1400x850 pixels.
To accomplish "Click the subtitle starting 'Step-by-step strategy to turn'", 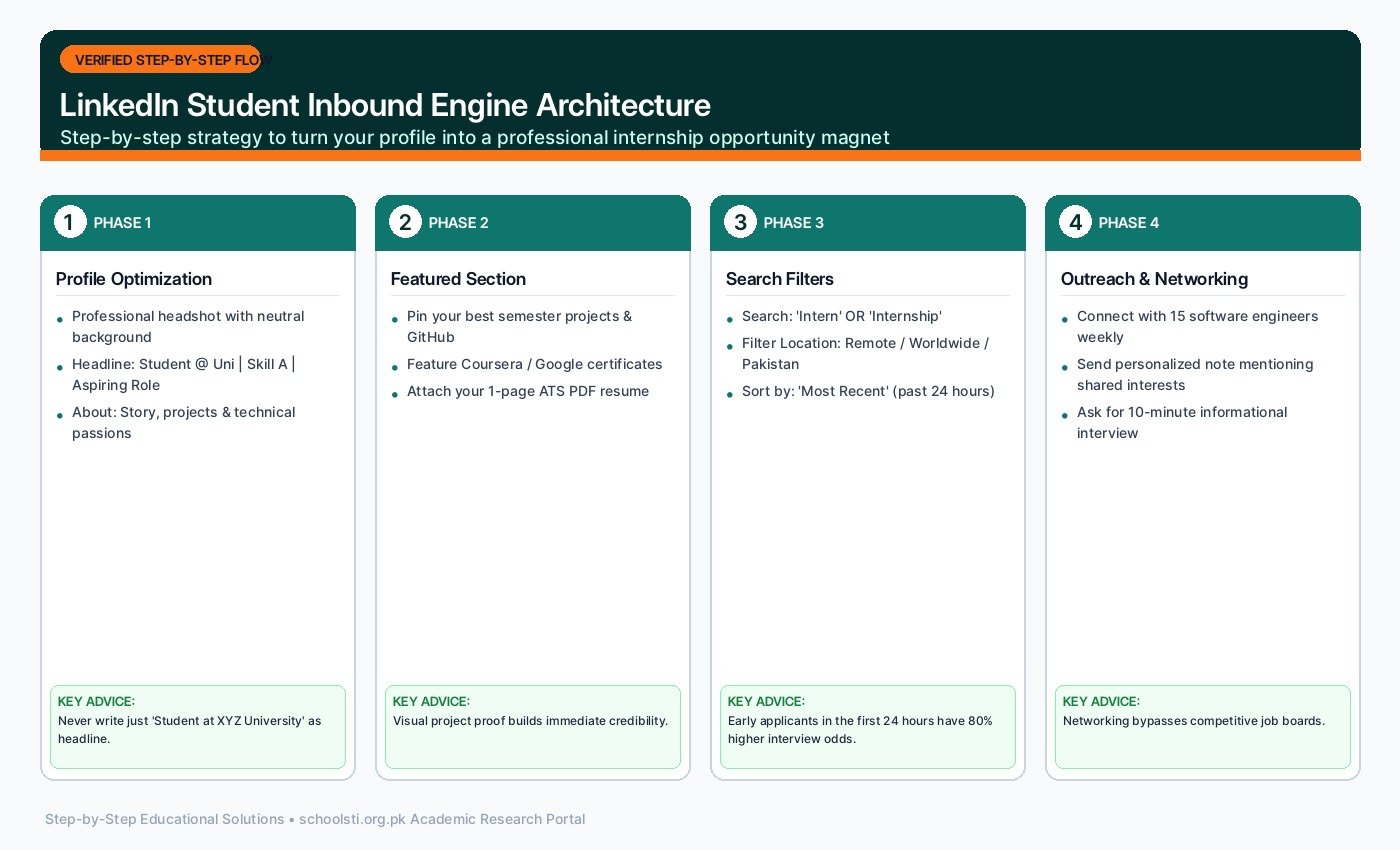I will point(474,137).
